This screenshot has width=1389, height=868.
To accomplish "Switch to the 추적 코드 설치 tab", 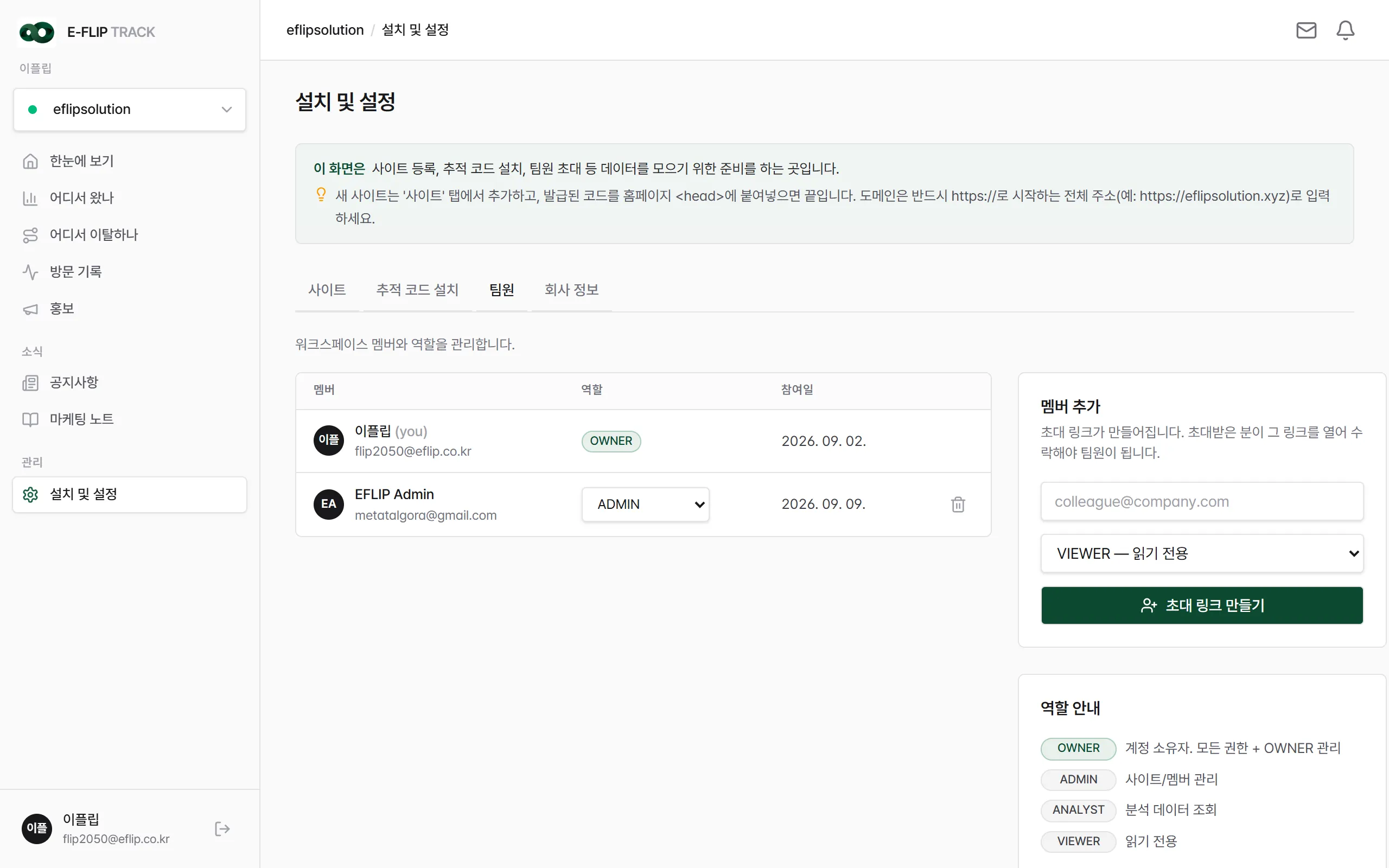I will 417,290.
